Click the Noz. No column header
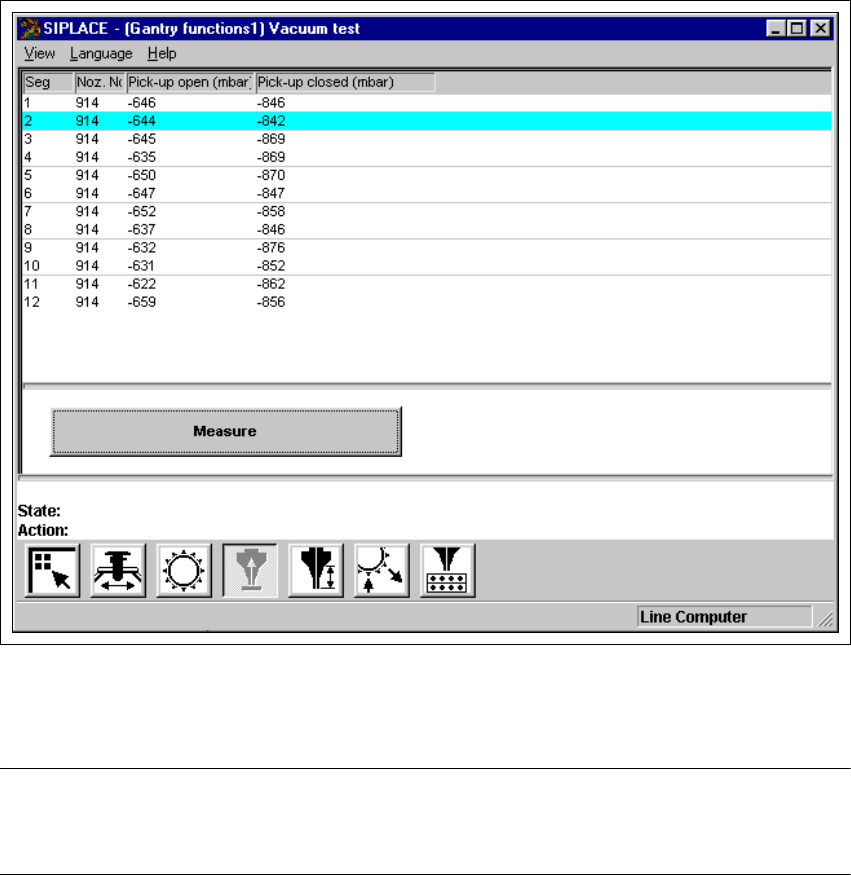Viewport: 851px width, 875px height. tap(99, 82)
